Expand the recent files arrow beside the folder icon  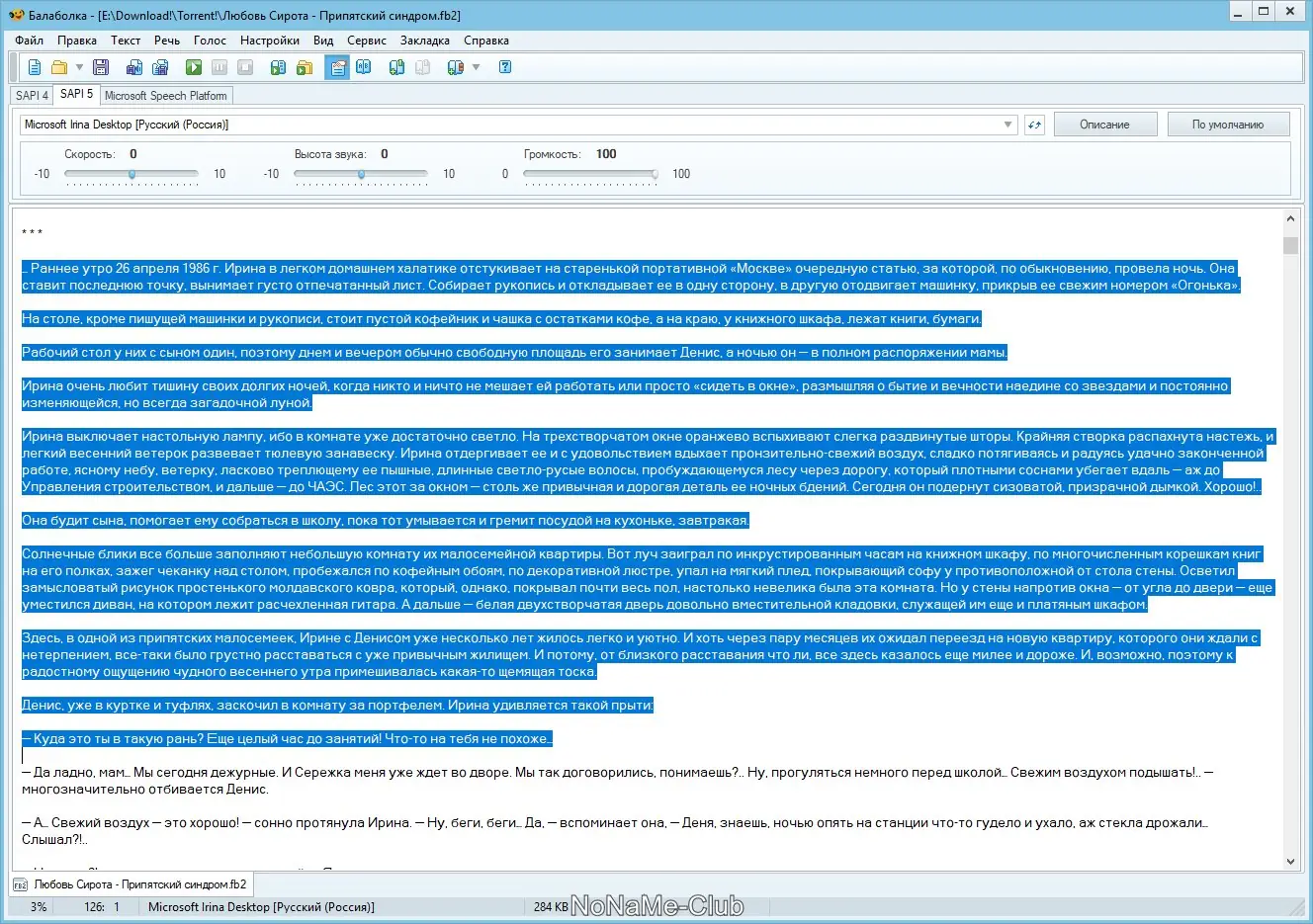pos(79,67)
